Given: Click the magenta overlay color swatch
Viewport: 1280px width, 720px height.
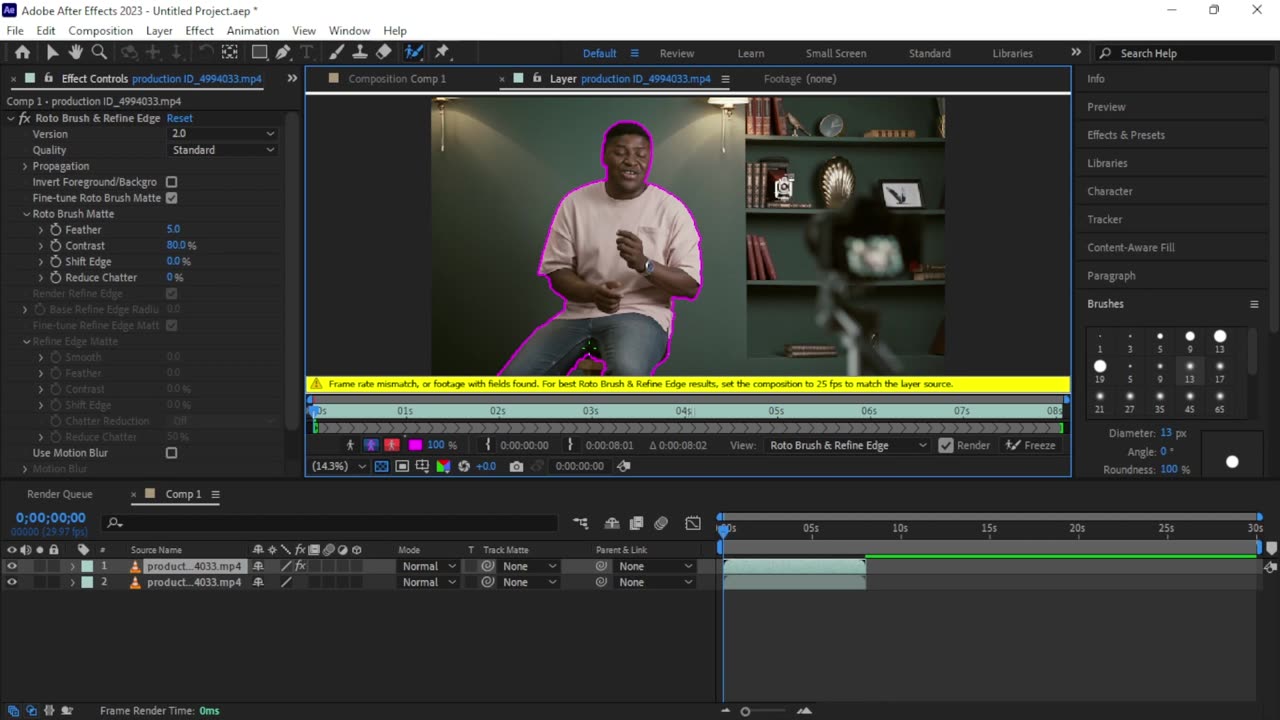Looking at the screenshot, I should pyautogui.click(x=415, y=445).
